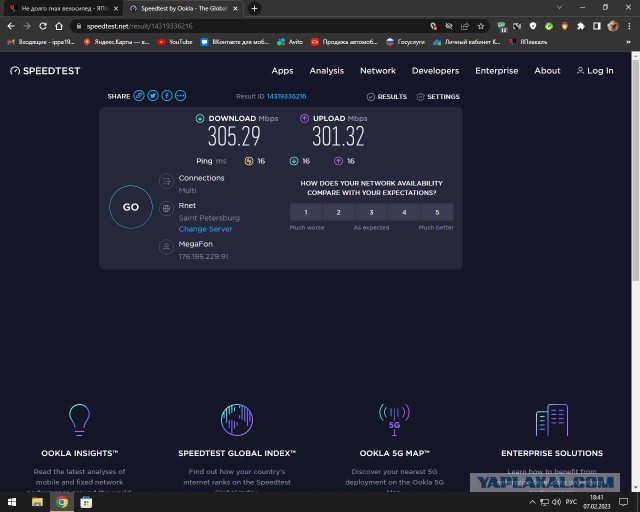Click the browser forward arrow
Image resolution: width=640 pixels, height=512 pixels.
[x=27, y=26]
